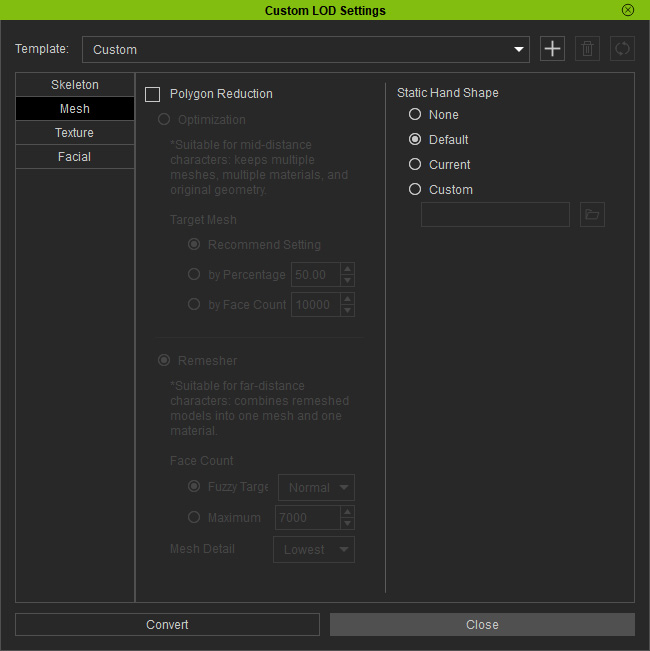Expand the Fuzzy Target Normal dropdown

316,487
